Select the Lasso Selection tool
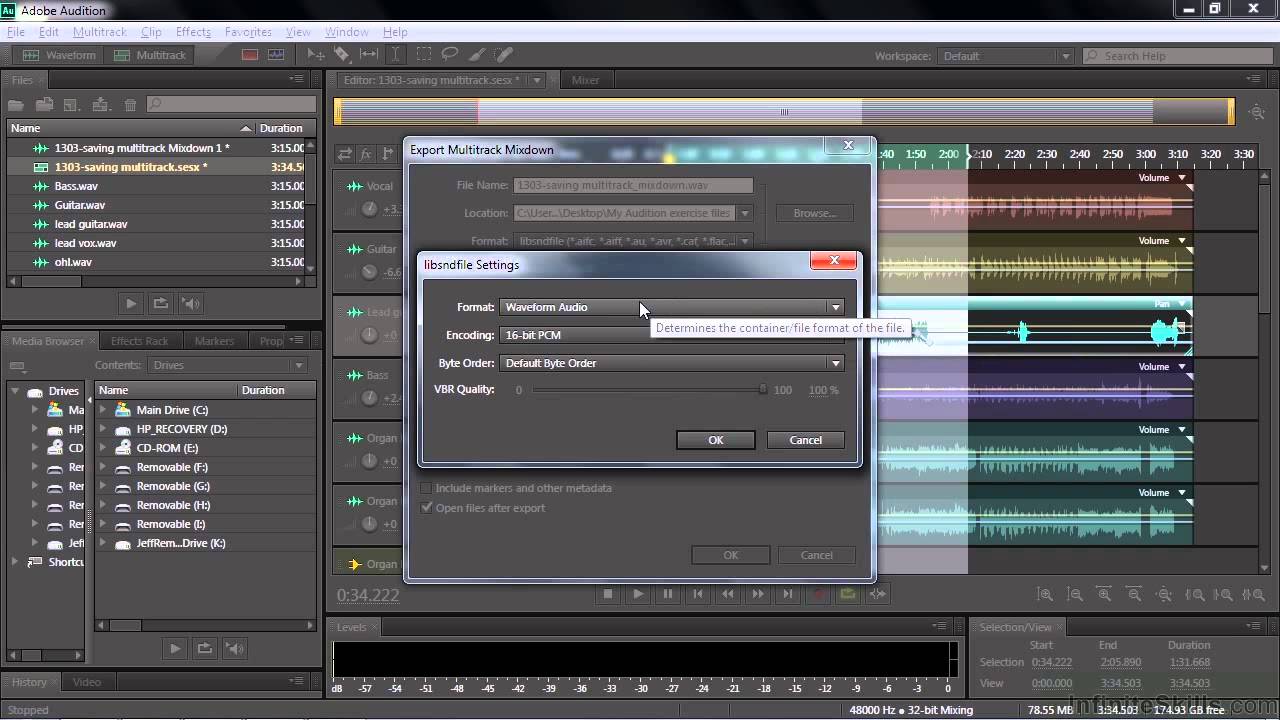This screenshot has width=1280, height=720. (x=450, y=55)
